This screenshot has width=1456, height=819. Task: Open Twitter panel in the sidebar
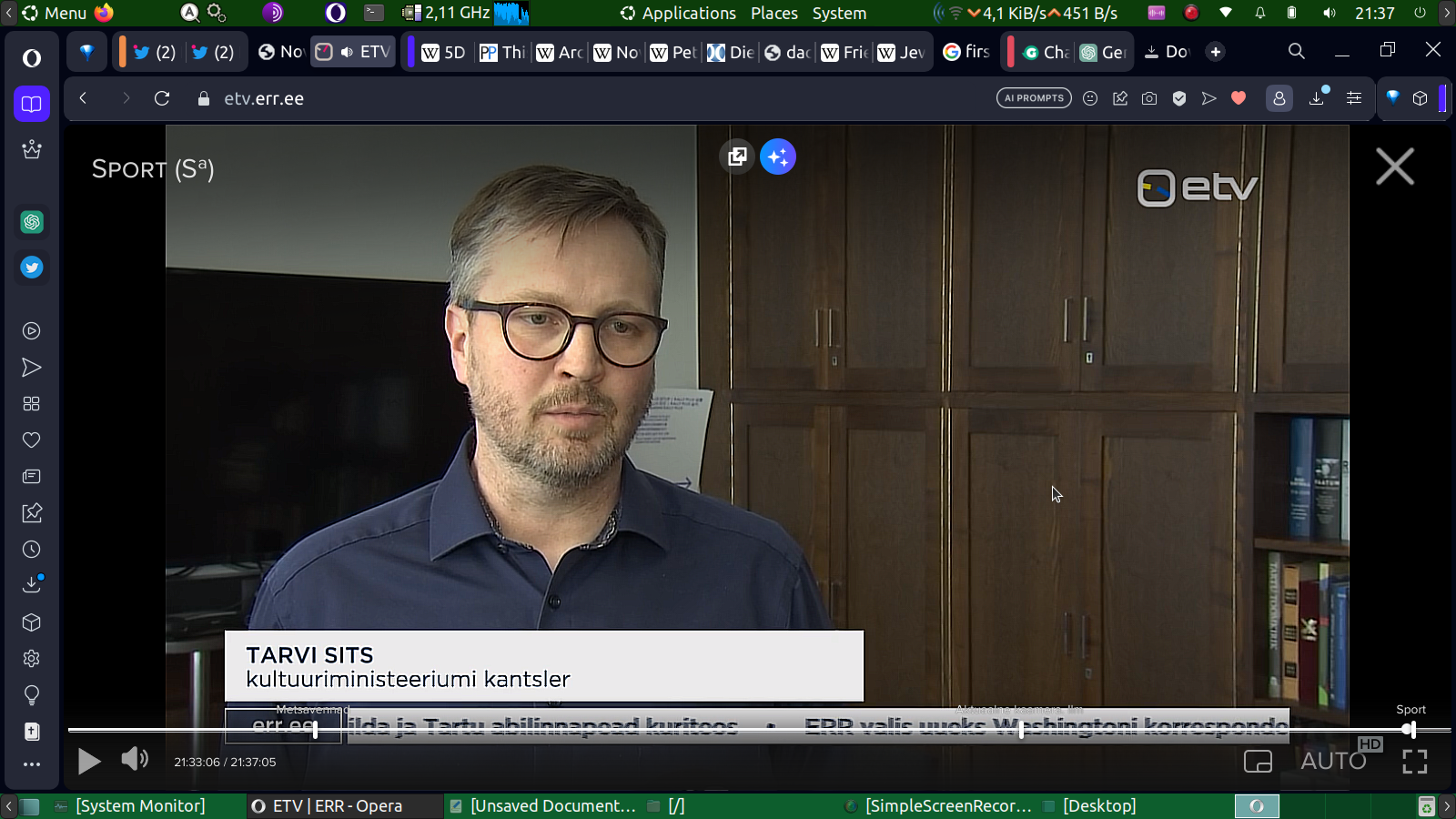coord(32,268)
